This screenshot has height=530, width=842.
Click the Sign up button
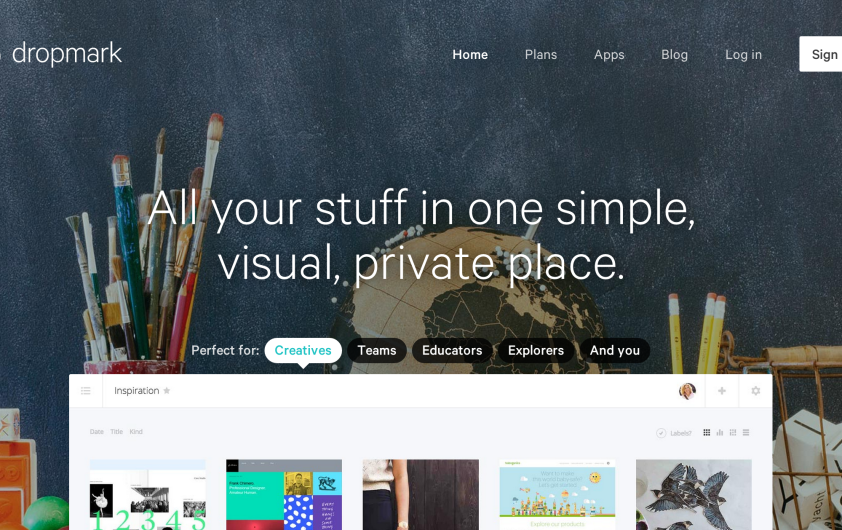click(821, 54)
